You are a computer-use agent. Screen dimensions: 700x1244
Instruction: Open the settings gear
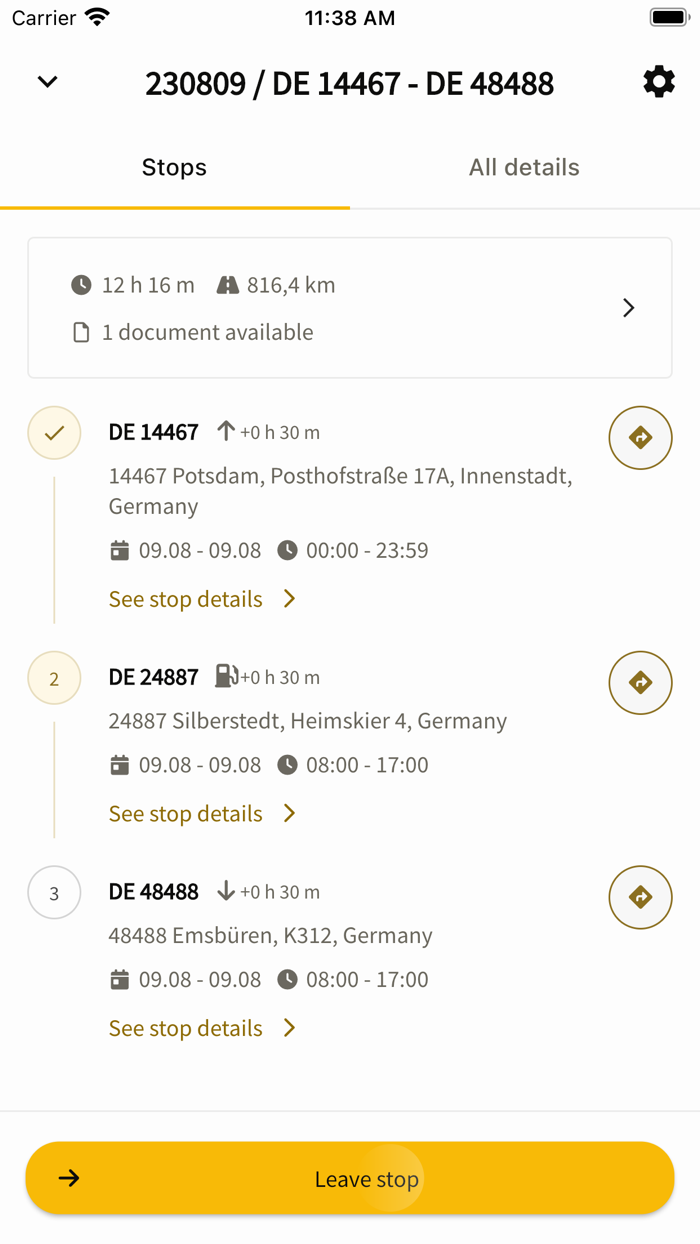tap(658, 82)
